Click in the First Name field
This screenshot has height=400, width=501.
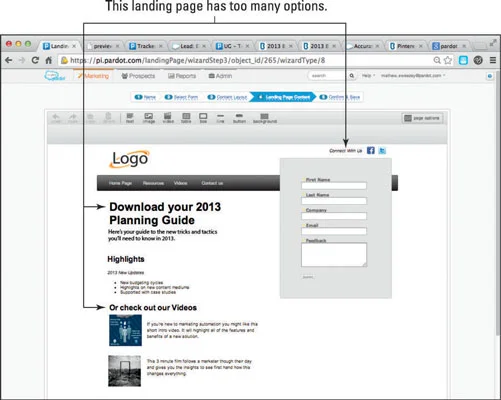334,186
